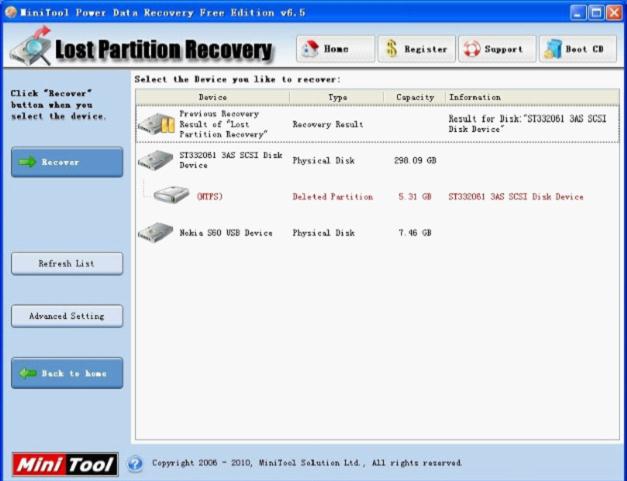Sort by the Information column header
This screenshot has height=481, width=627.
pos(532,97)
